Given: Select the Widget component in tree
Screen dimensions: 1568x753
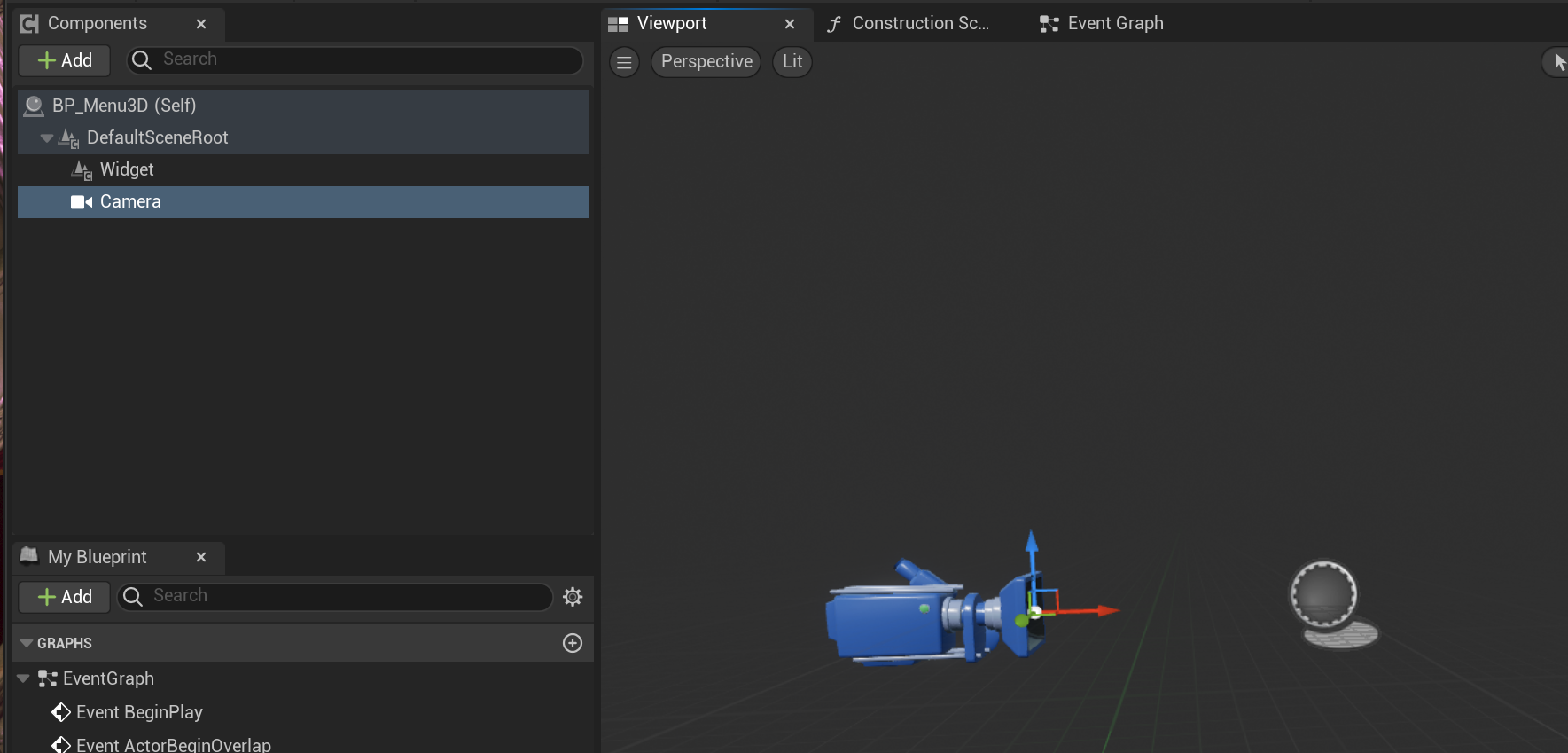Looking at the screenshot, I should pos(127,169).
